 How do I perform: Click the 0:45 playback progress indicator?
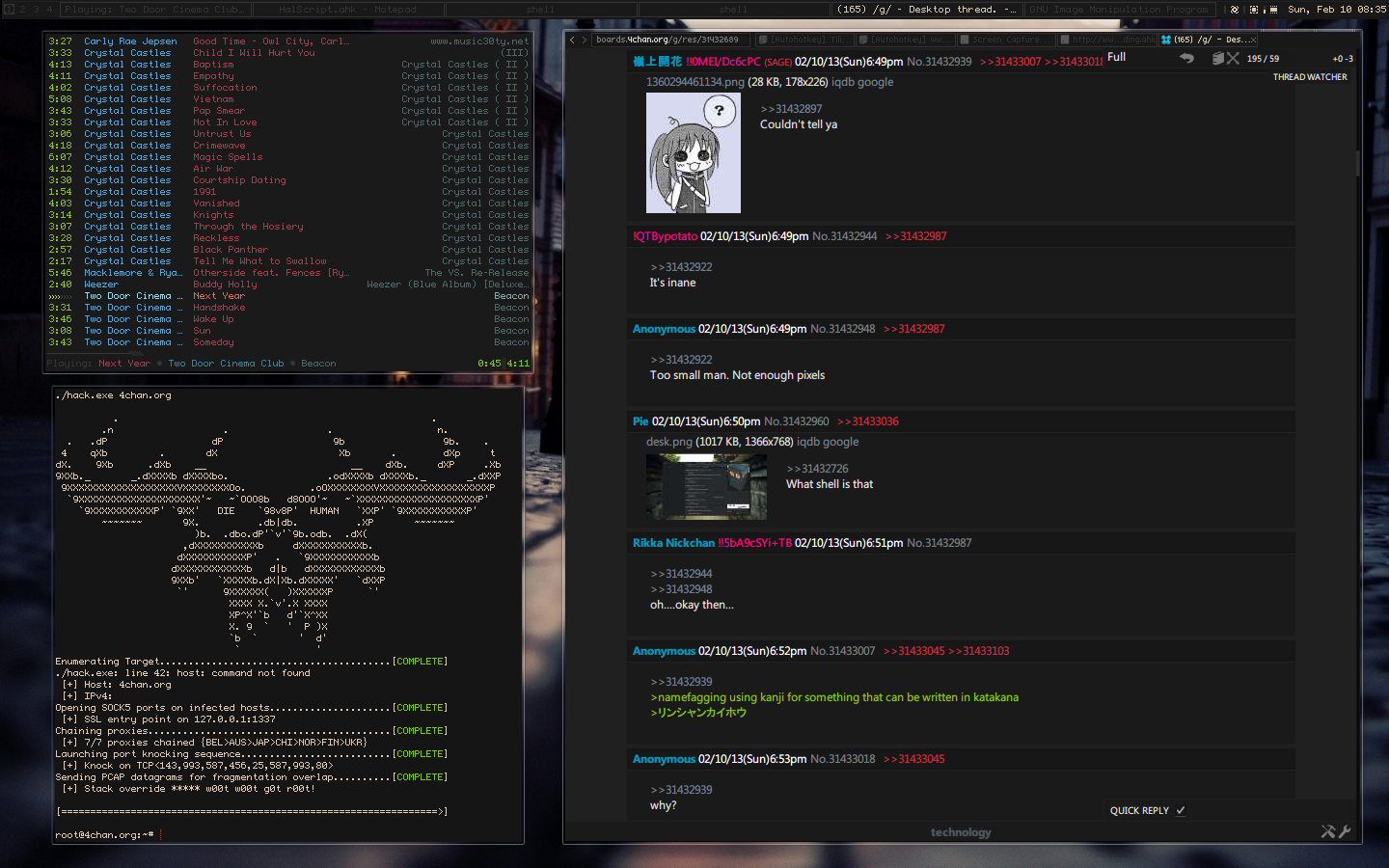(x=489, y=364)
